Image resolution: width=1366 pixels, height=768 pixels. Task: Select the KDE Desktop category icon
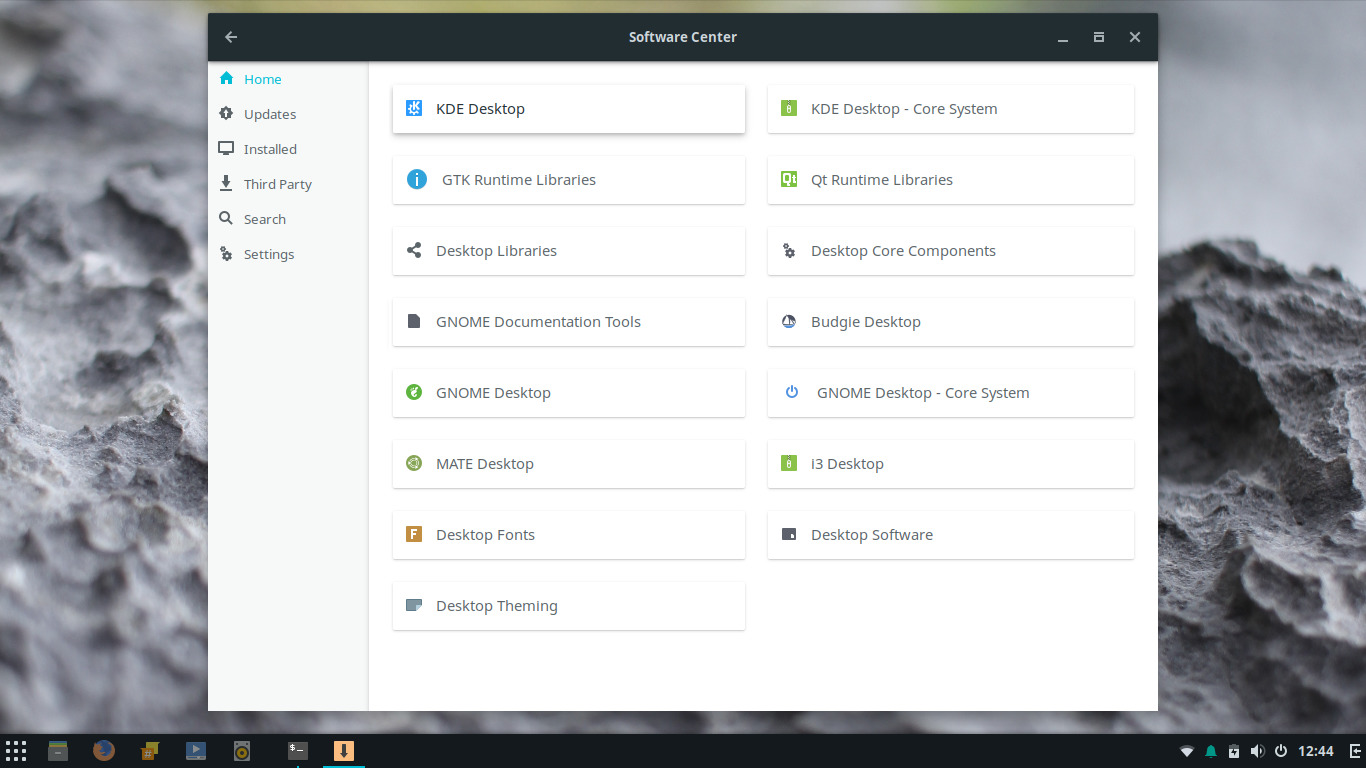pos(414,108)
